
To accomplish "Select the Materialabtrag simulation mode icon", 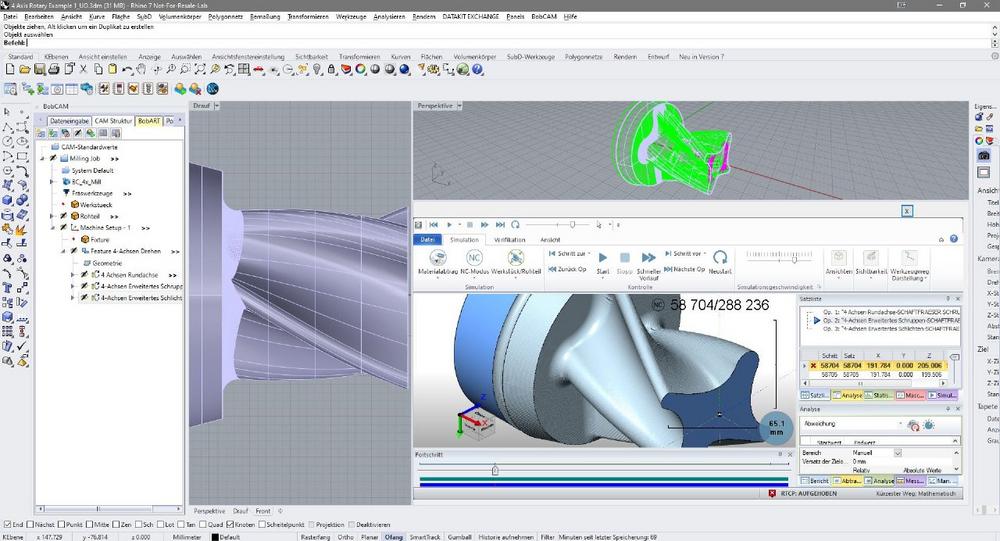I will [x=437, y=258].
